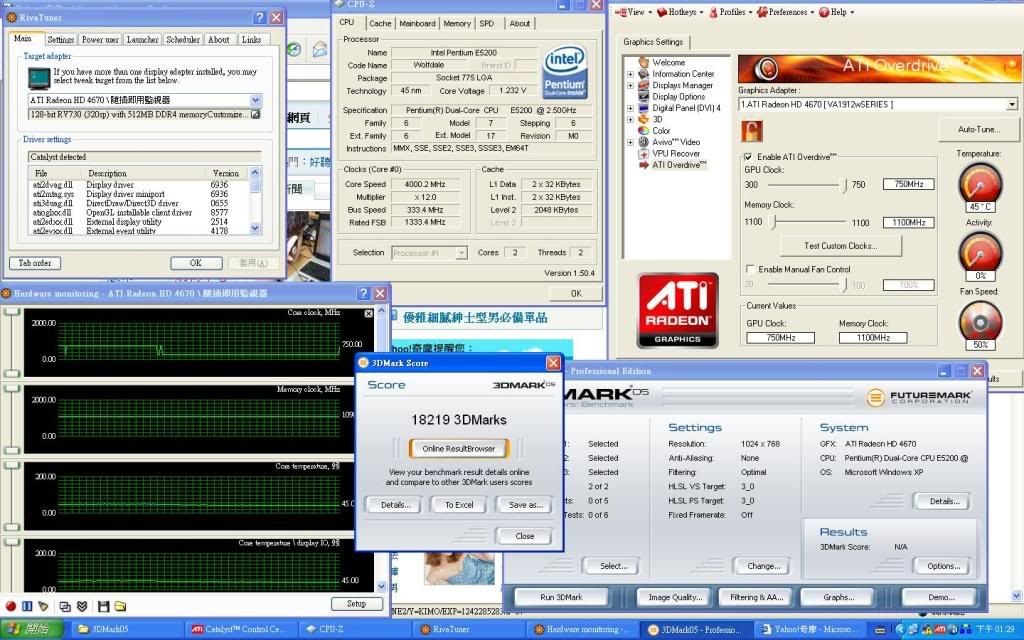Click the Setup button in Hardware monitoring

(356, 603)
